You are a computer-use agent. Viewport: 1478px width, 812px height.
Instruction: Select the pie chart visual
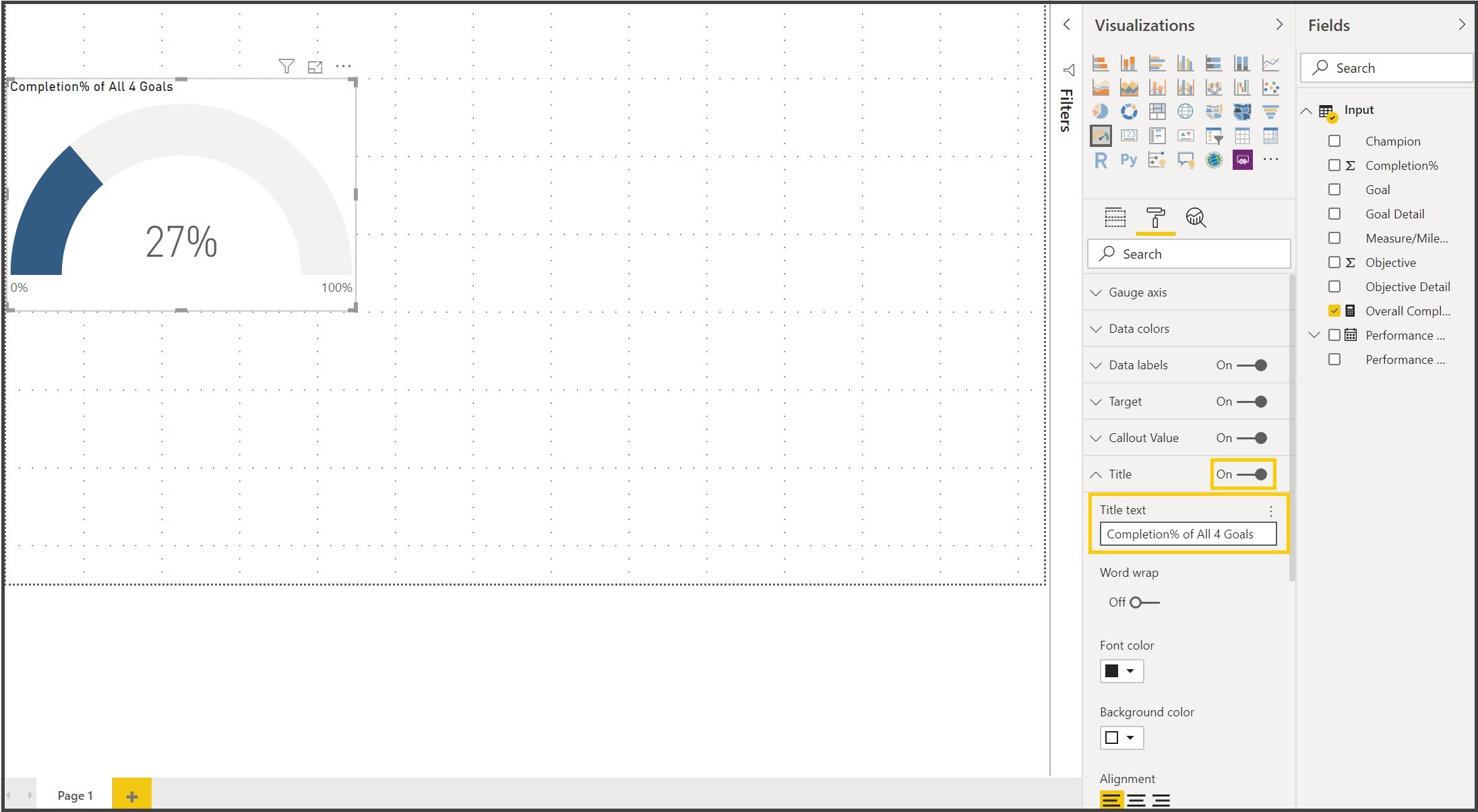[1100, 111]
